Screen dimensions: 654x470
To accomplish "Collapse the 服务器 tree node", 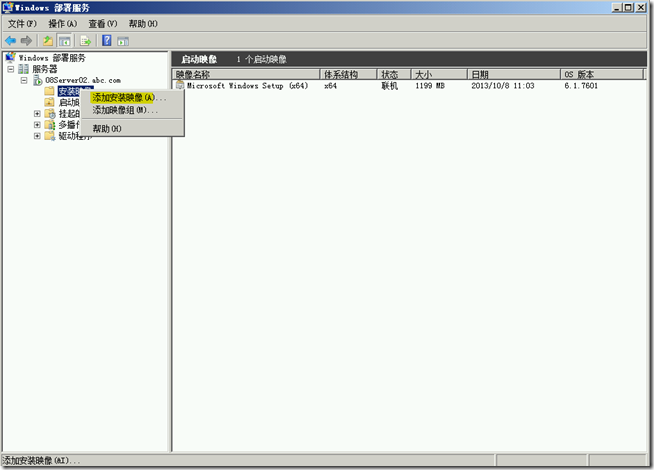I will tap(11, 69).
